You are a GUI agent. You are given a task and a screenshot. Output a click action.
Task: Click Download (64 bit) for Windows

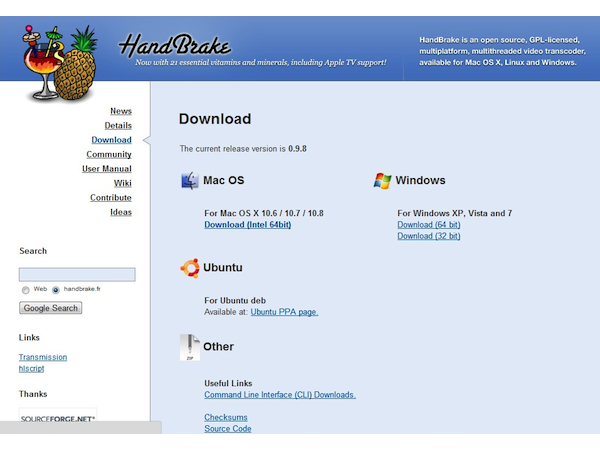click(429, 225)
